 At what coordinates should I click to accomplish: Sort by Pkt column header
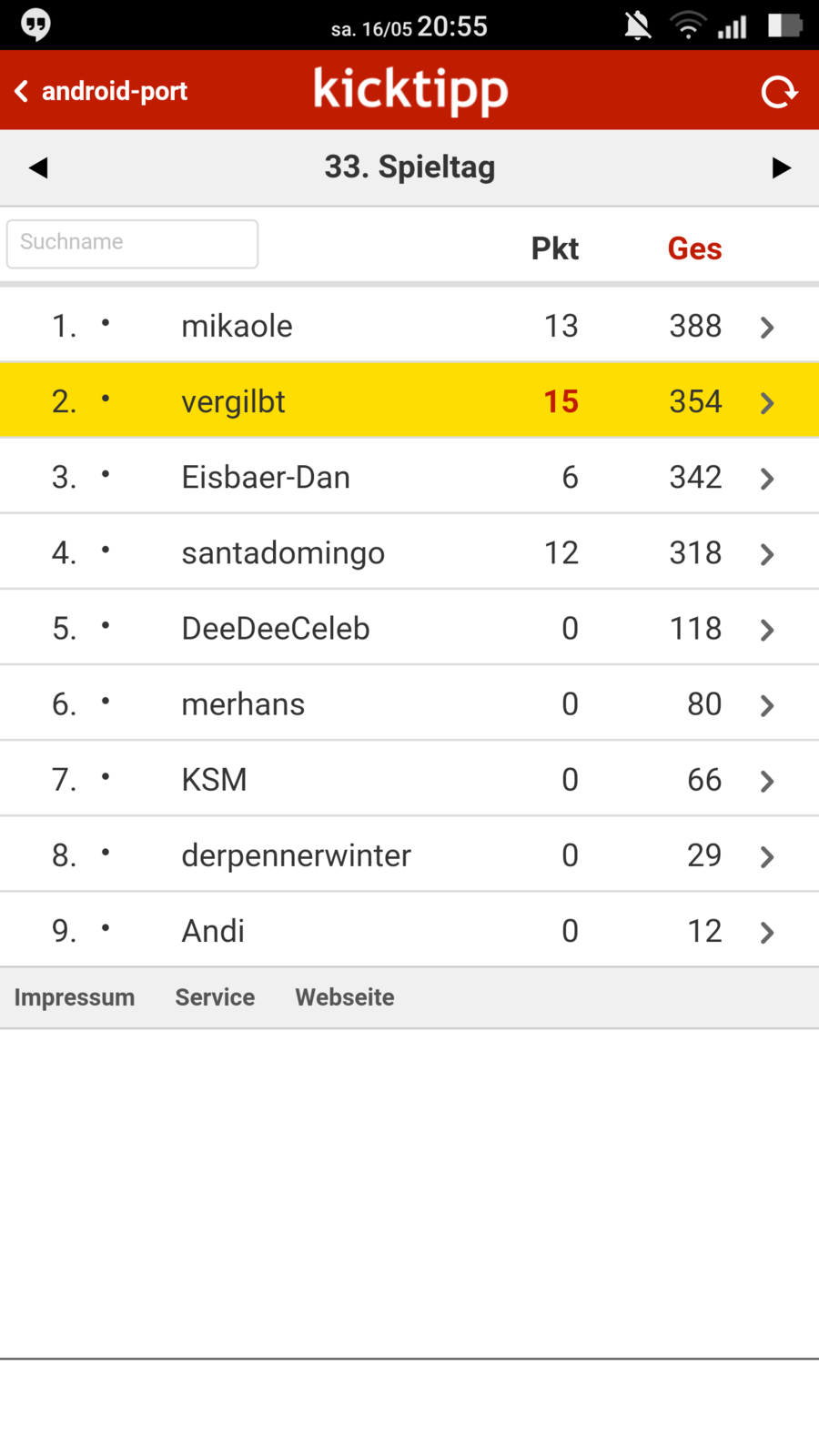point(554,248)
